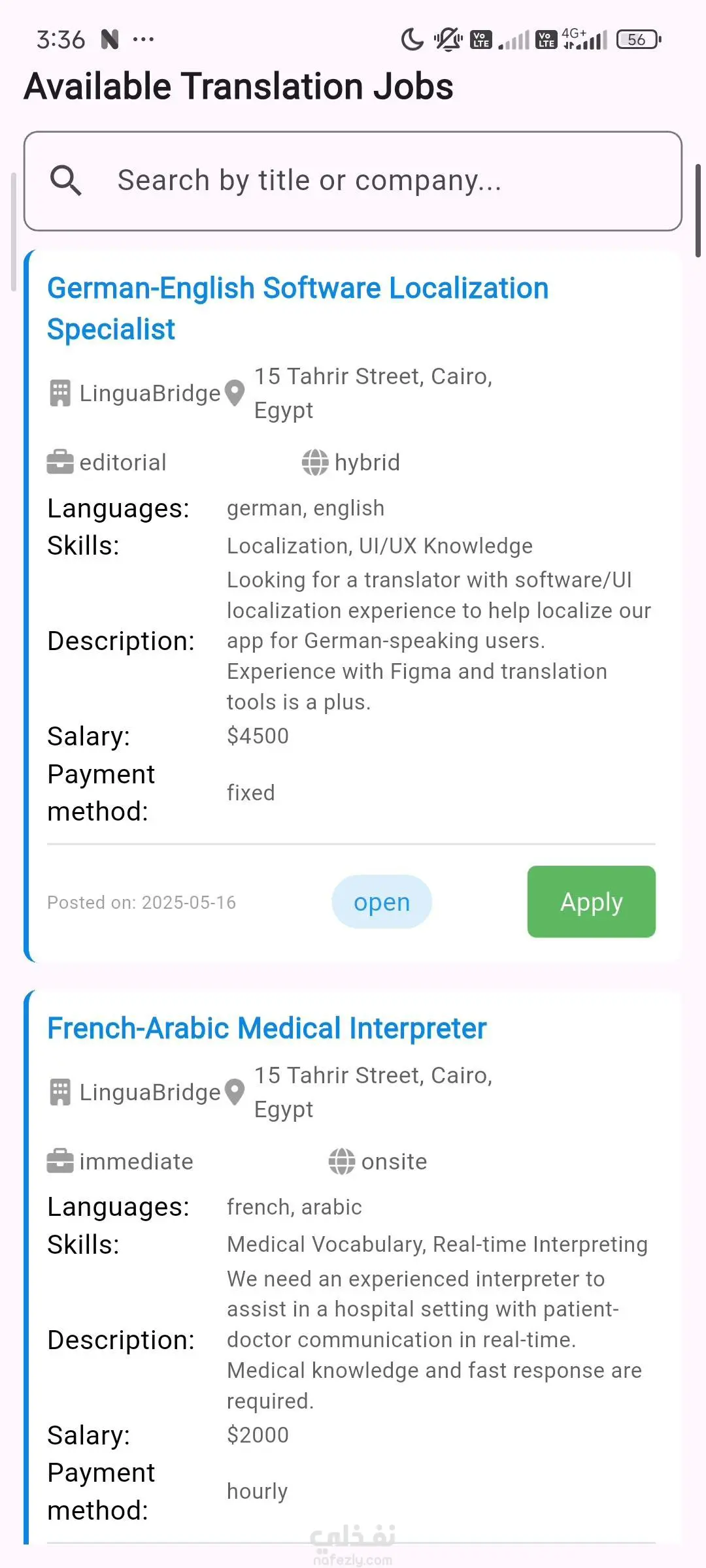706x1568 pixels.
Task: Tap the battery indicator in the status bar
Action: (639, 40)
